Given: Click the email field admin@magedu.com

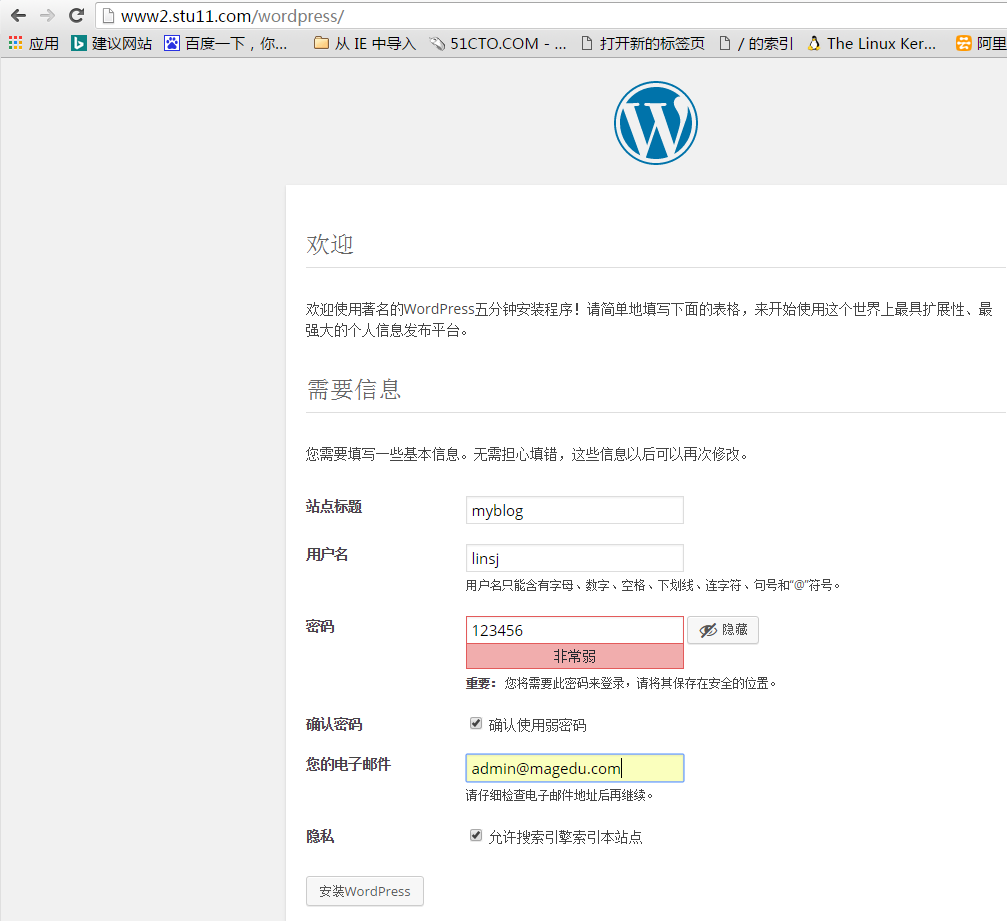Looking at the screenshot, I should point(574,768).
